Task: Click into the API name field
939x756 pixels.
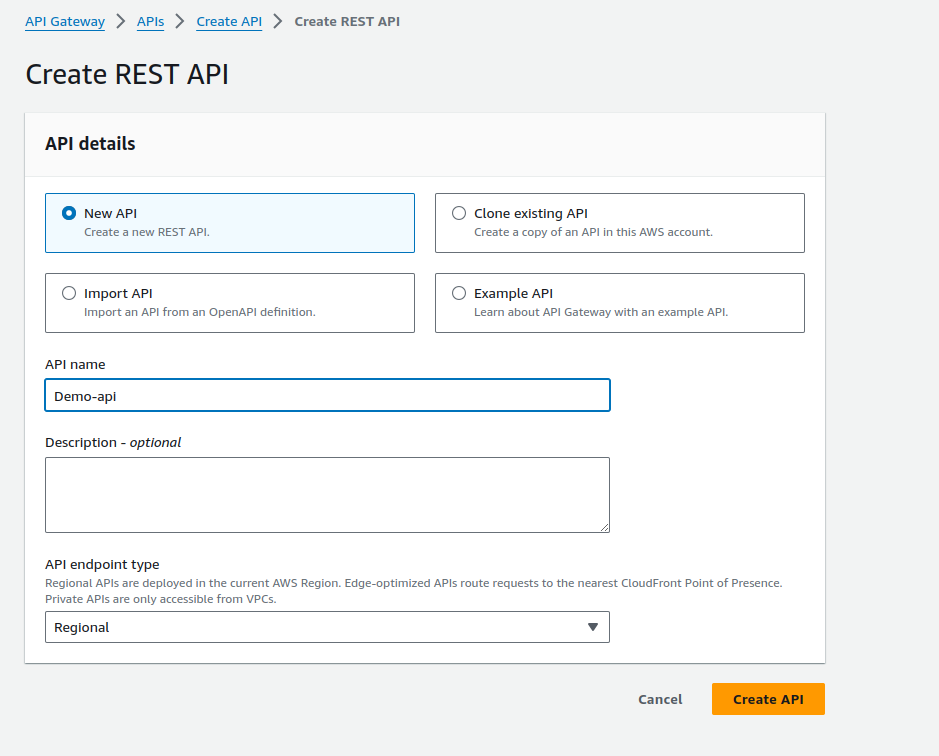Action: [327, 395]
